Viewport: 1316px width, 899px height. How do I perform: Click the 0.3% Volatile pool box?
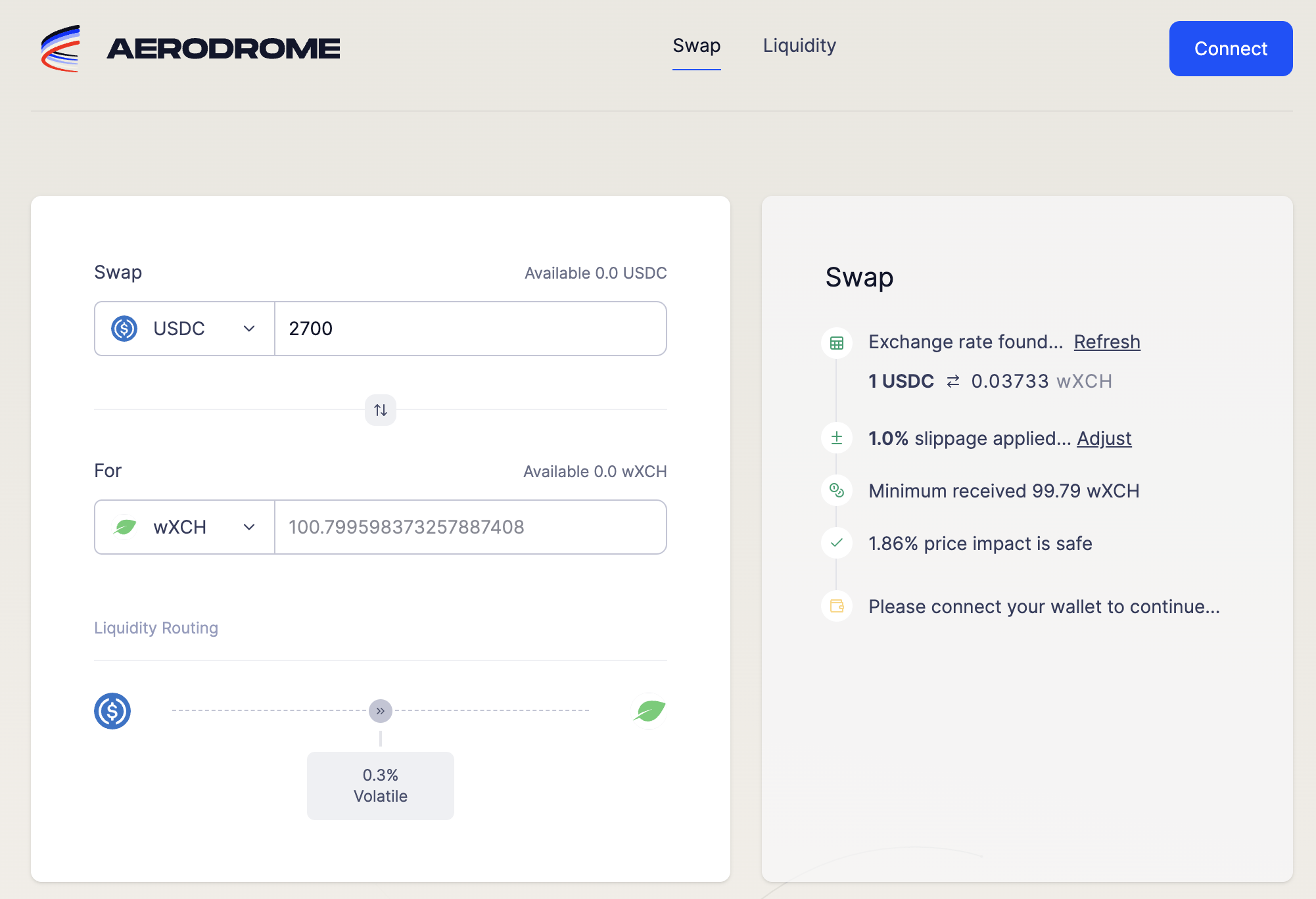381,786
